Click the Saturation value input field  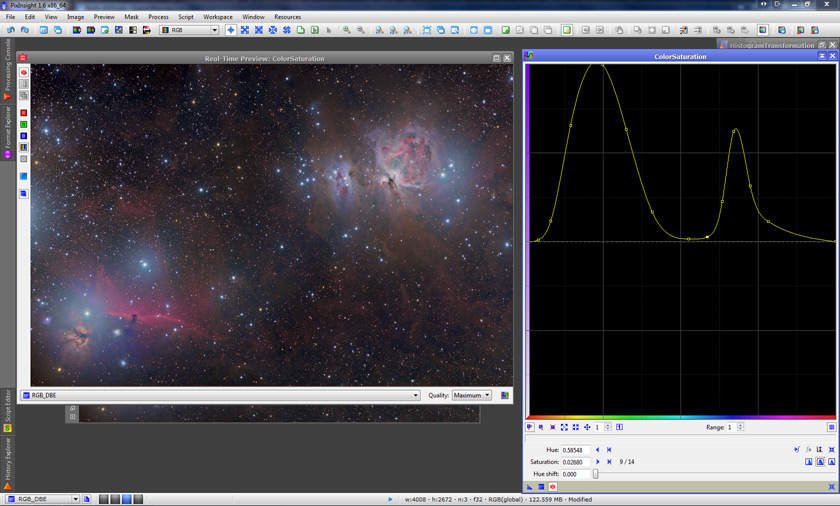click(576, 462)
